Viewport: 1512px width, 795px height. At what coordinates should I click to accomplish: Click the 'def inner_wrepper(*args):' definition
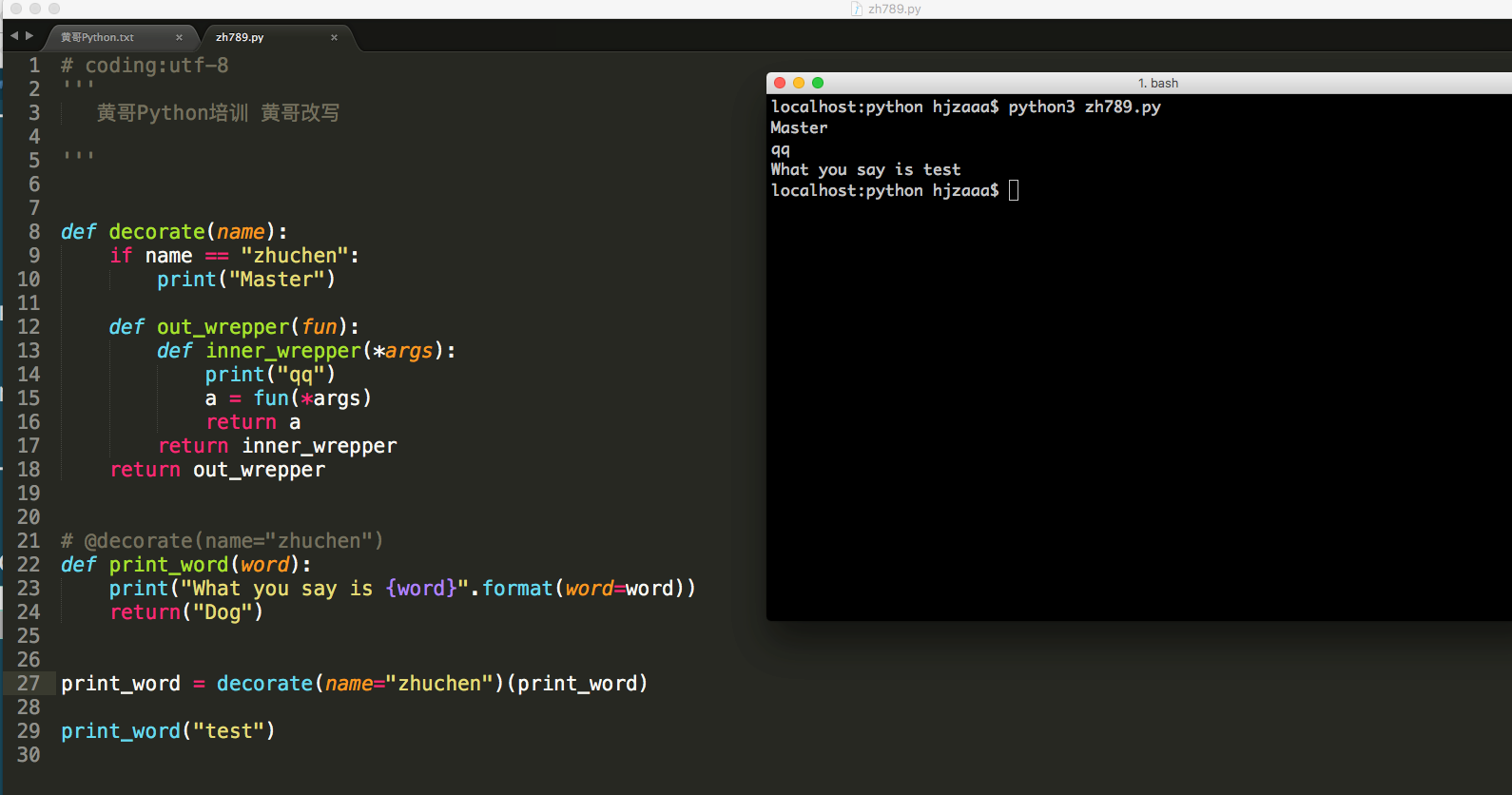pos(306,351)
